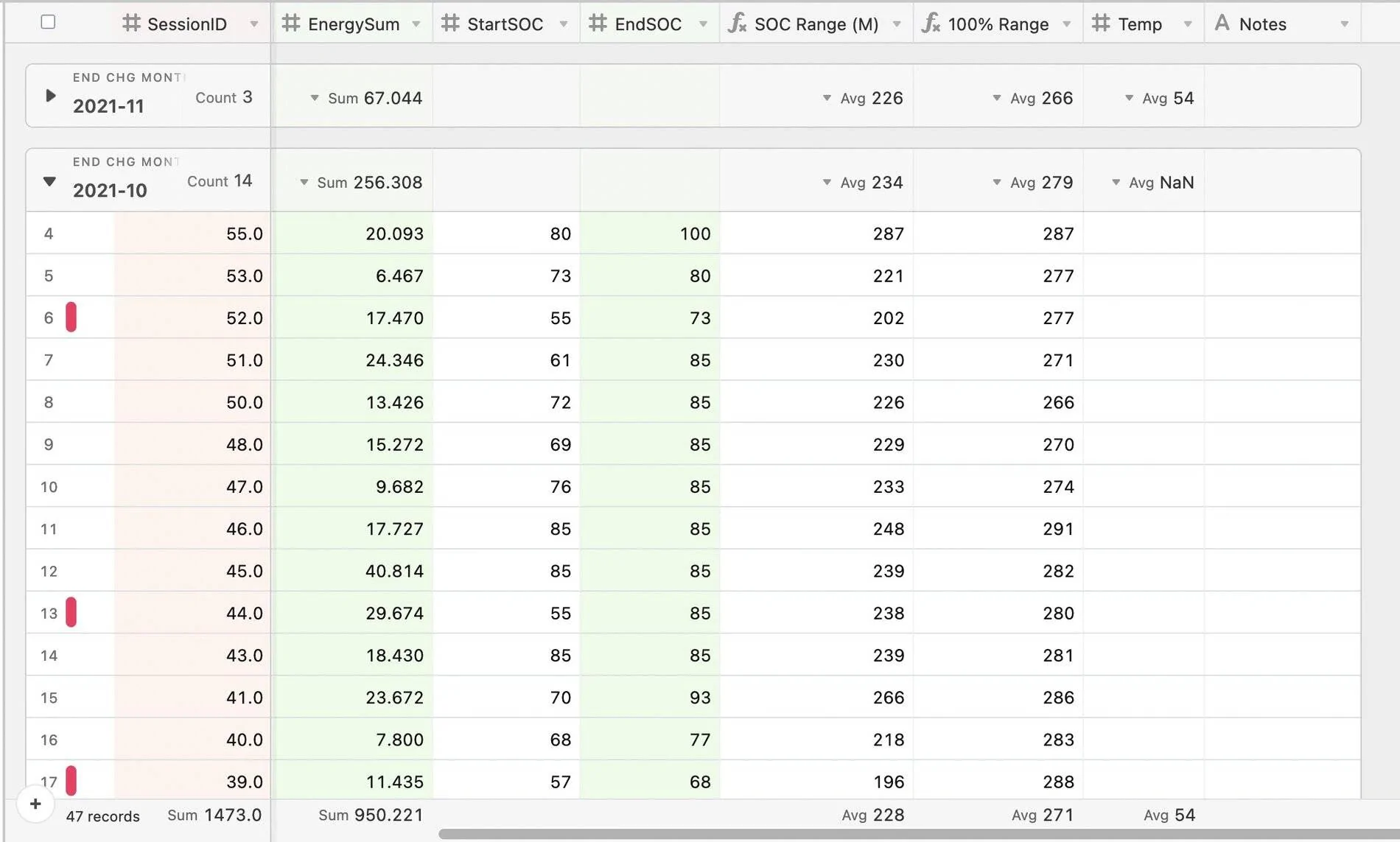Click the red marker on row 13
1400x842 pixels.
pyautogui.click(x=71, y=612)
